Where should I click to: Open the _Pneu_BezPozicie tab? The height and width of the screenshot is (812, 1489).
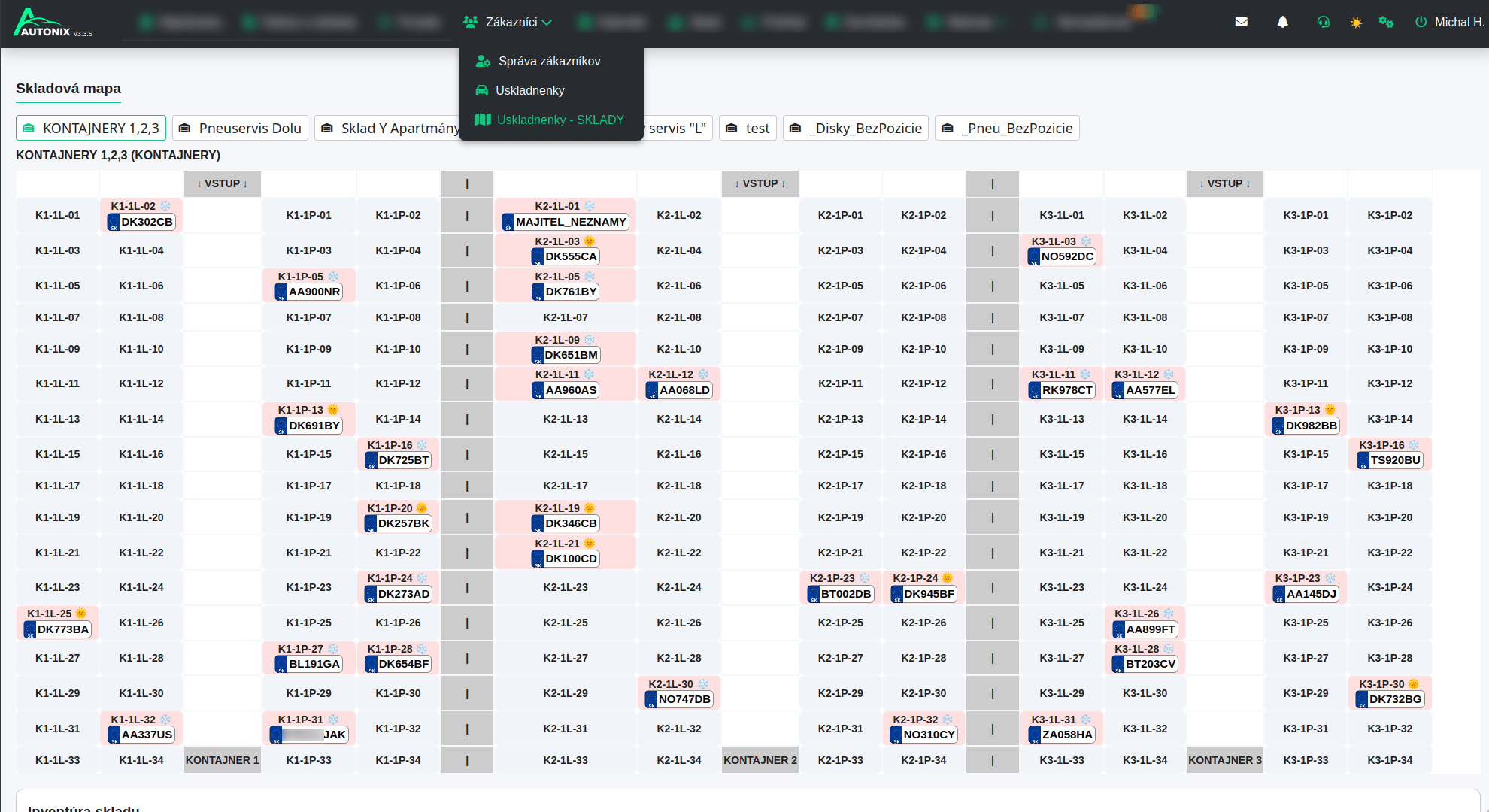[1007, 128]
